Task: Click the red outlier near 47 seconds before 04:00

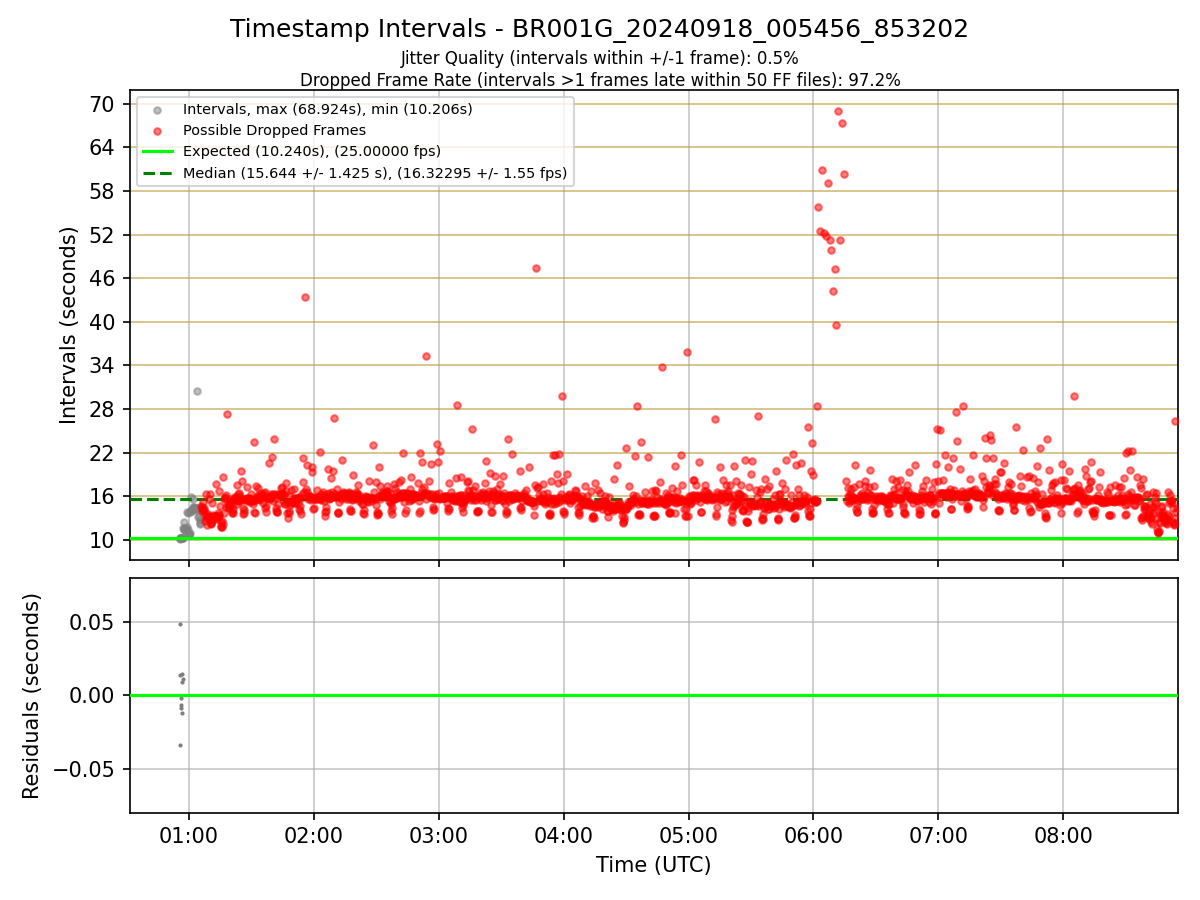Action: pos(536,268)
